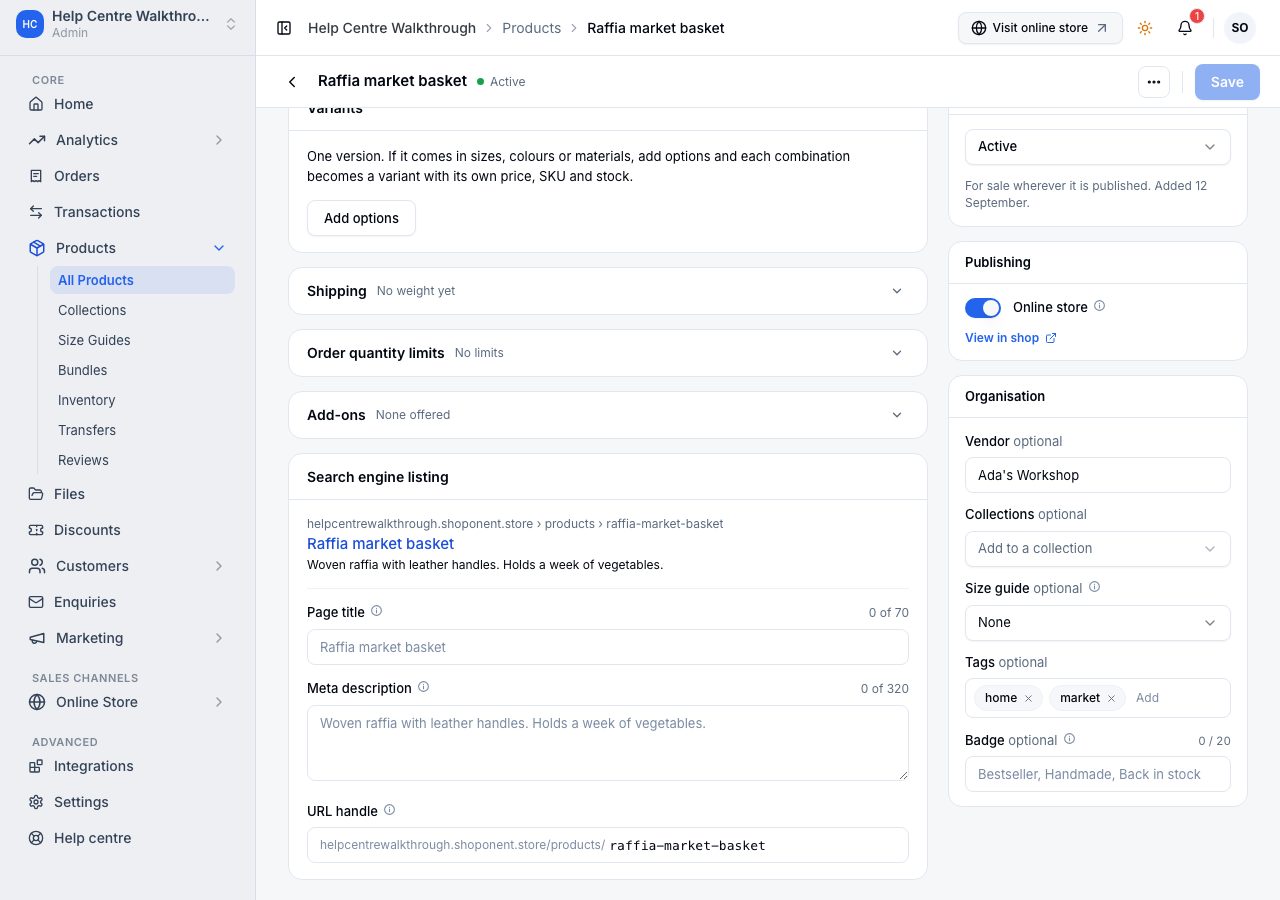This screenshot has width=1280, height=900.
Task: Click the Meta description text area
Action: click(608, 743)
